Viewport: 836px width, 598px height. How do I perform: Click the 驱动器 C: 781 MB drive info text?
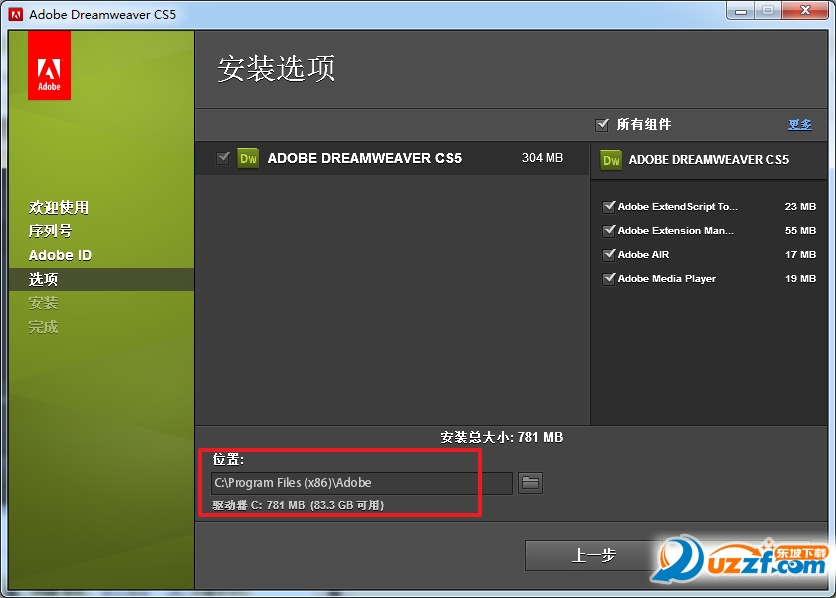tap(298, 505)
